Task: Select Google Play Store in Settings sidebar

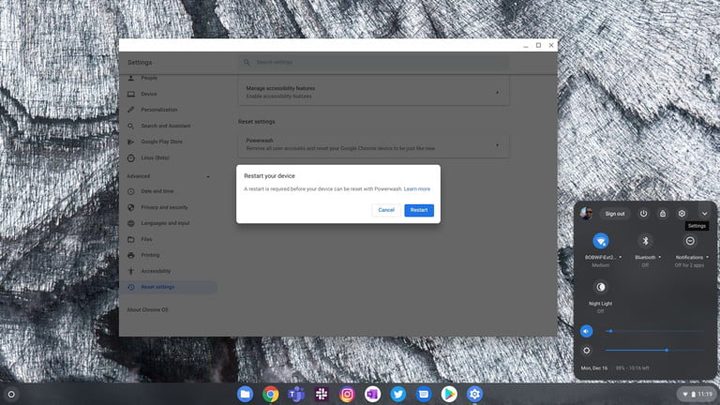Action: click(x=162, y=141)
